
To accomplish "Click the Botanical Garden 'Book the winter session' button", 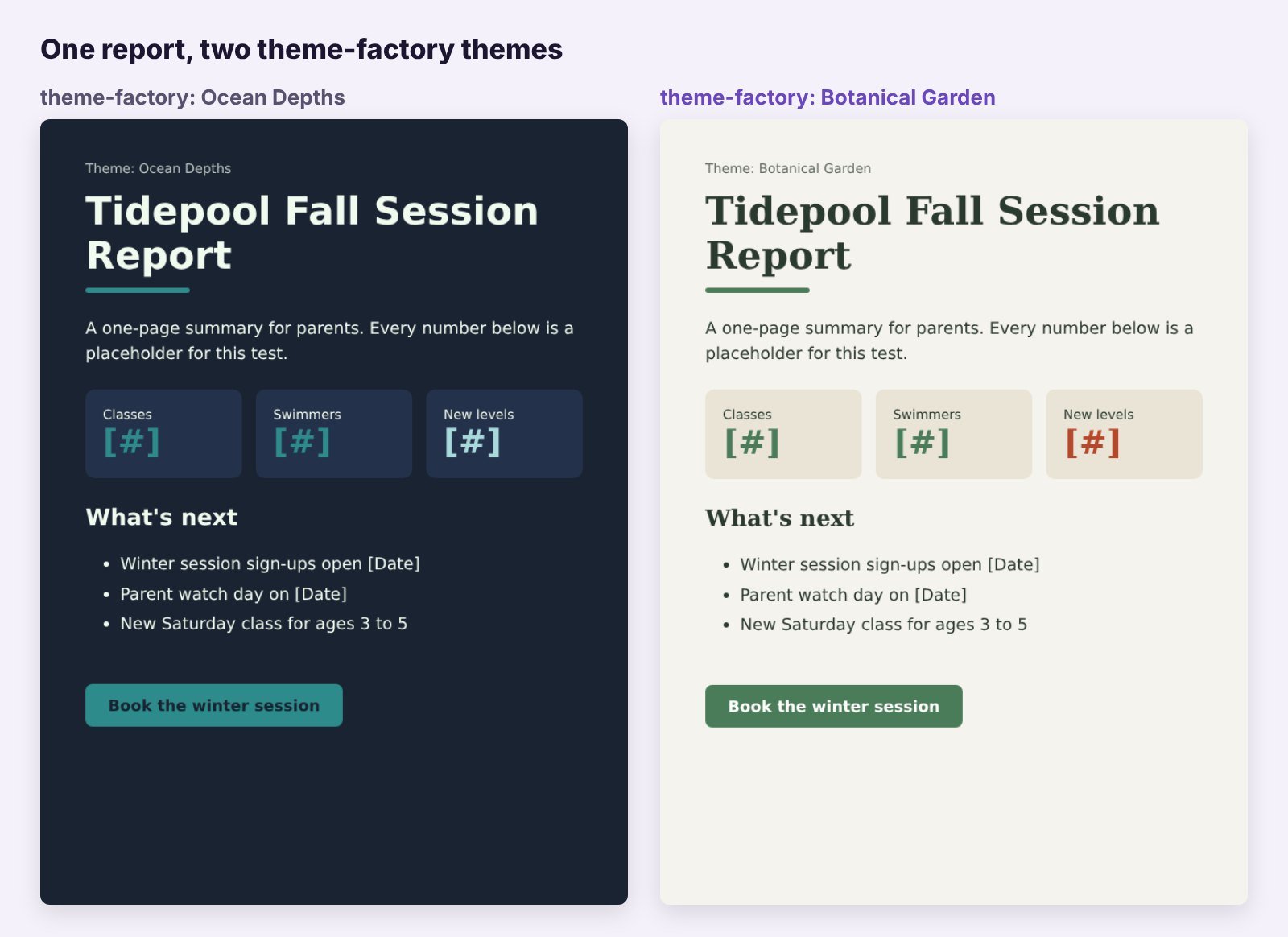I will click(x=834, y=706).
